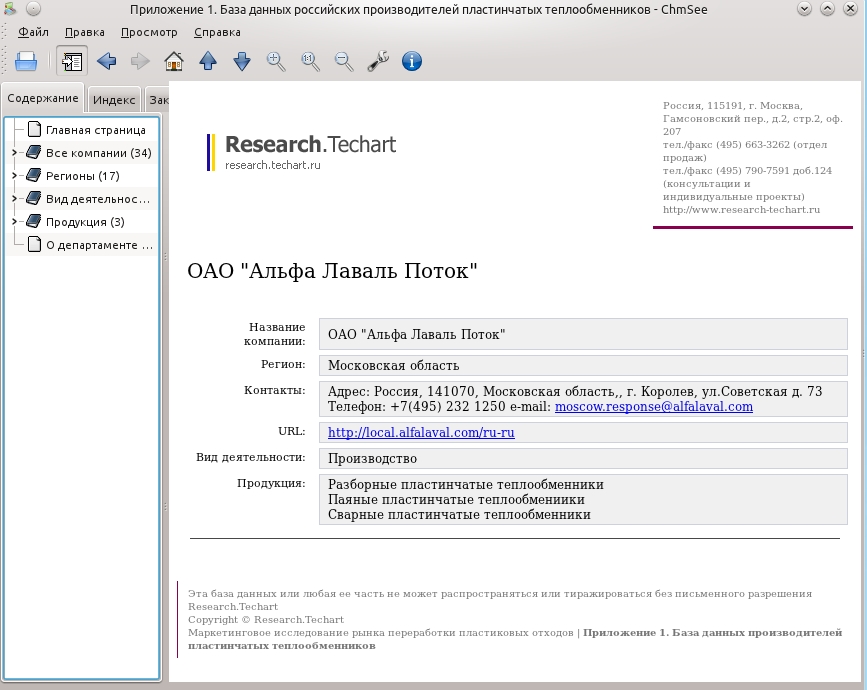Select Все компании (34) book item
Viewport: 867px width, 690px height.
click(98, 153)
